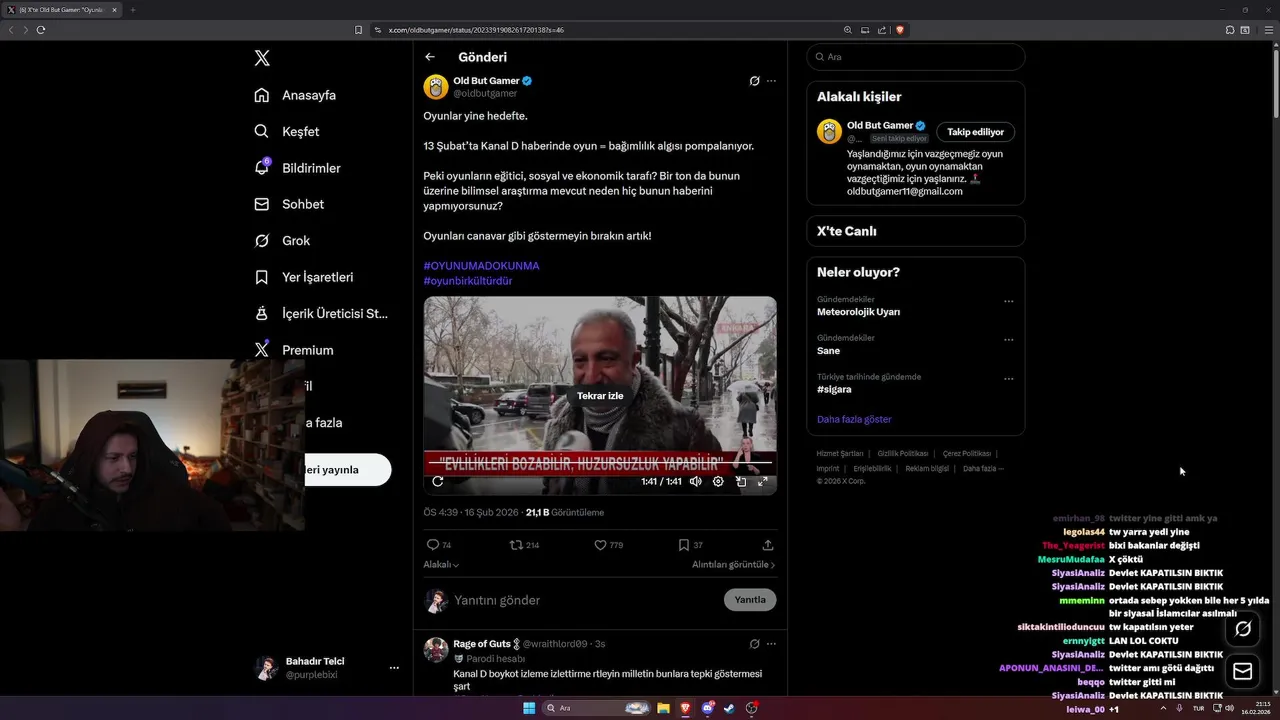
Task: Share the post via upload icon
Action: [x=768, y=545]
